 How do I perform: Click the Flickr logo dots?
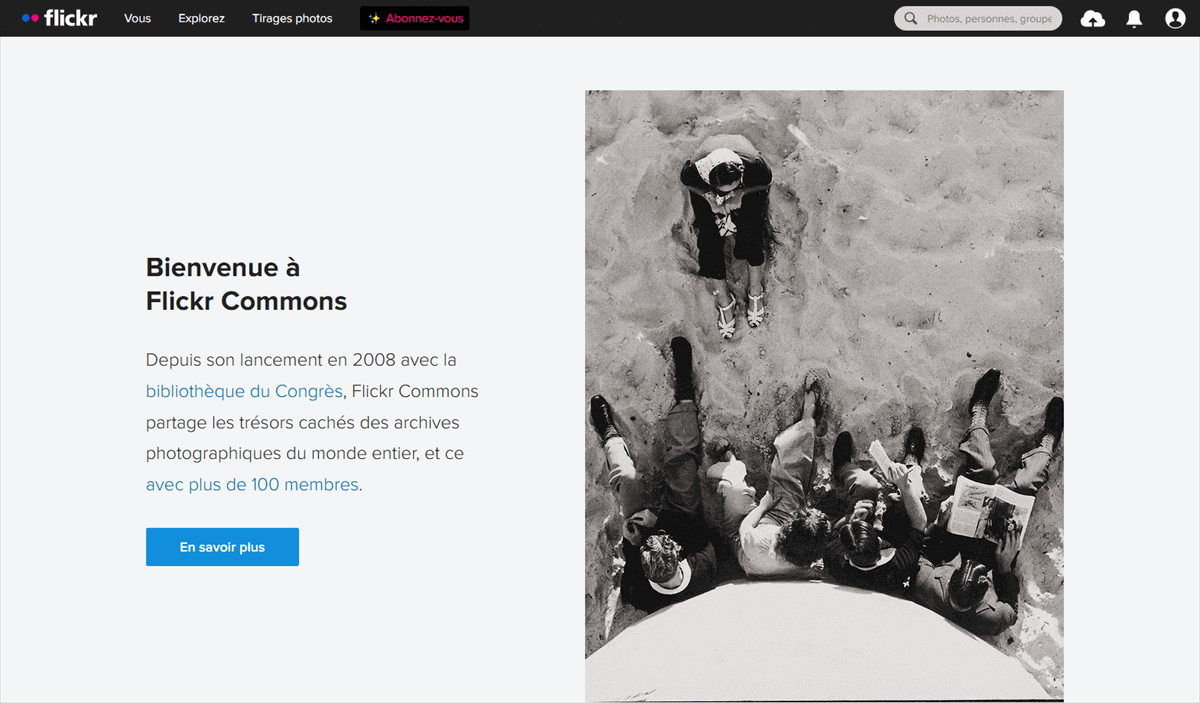pos(30,18)
